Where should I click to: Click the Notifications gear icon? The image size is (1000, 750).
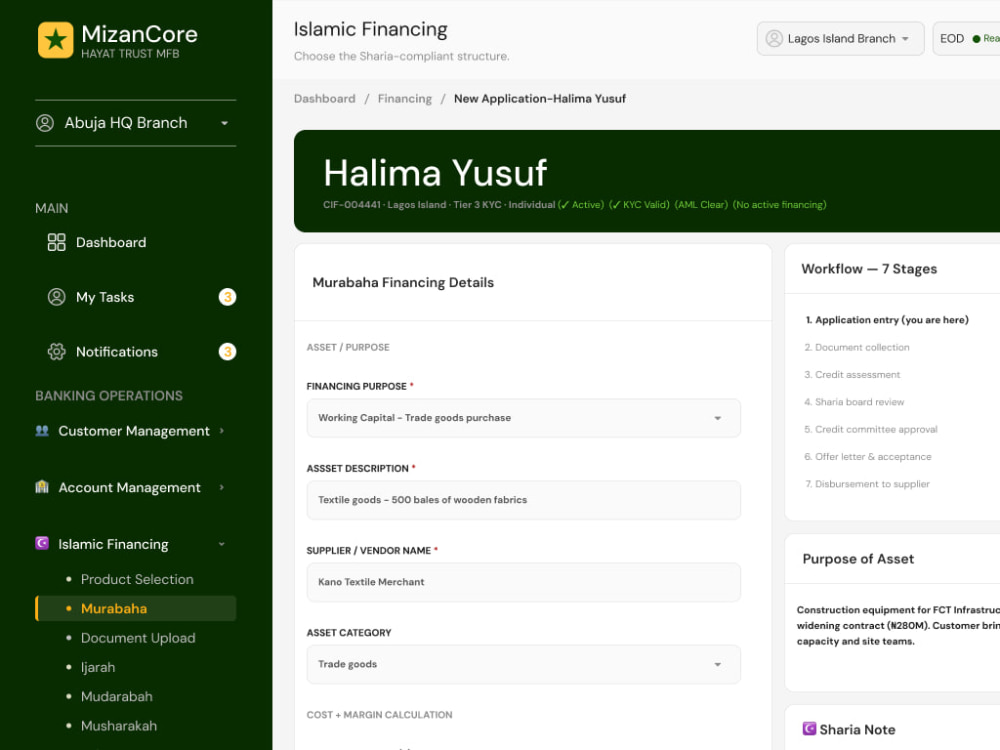pos(56,351)
